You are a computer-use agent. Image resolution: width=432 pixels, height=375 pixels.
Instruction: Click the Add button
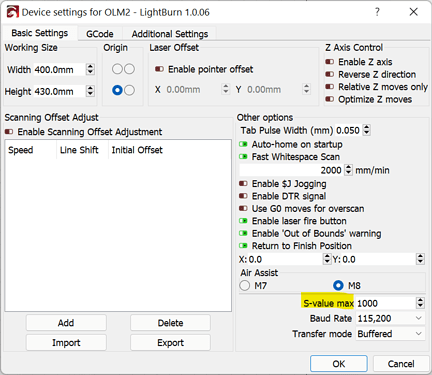(x=66, y=323)
